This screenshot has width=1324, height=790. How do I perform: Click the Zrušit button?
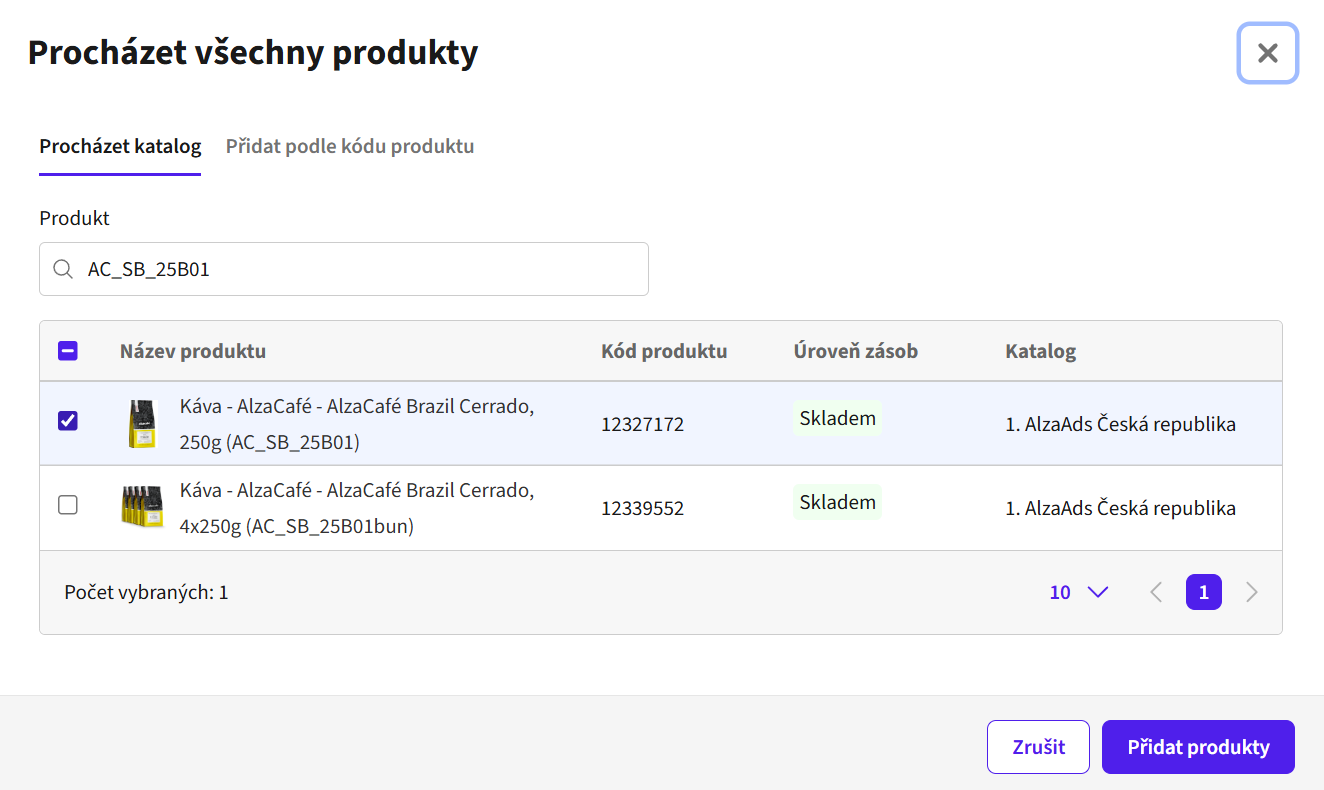pyautogui.click(x=1038, y=747)
